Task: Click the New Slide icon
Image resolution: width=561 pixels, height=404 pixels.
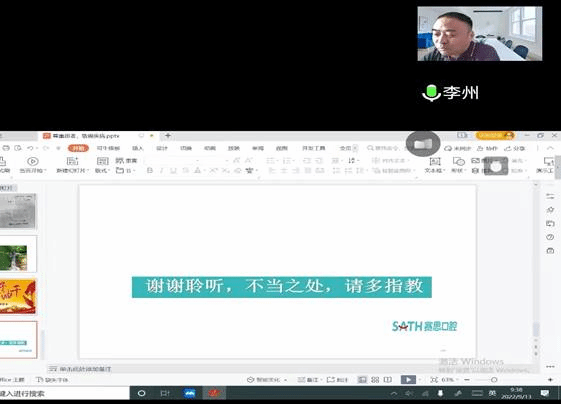Action: [x=72, y=161]
